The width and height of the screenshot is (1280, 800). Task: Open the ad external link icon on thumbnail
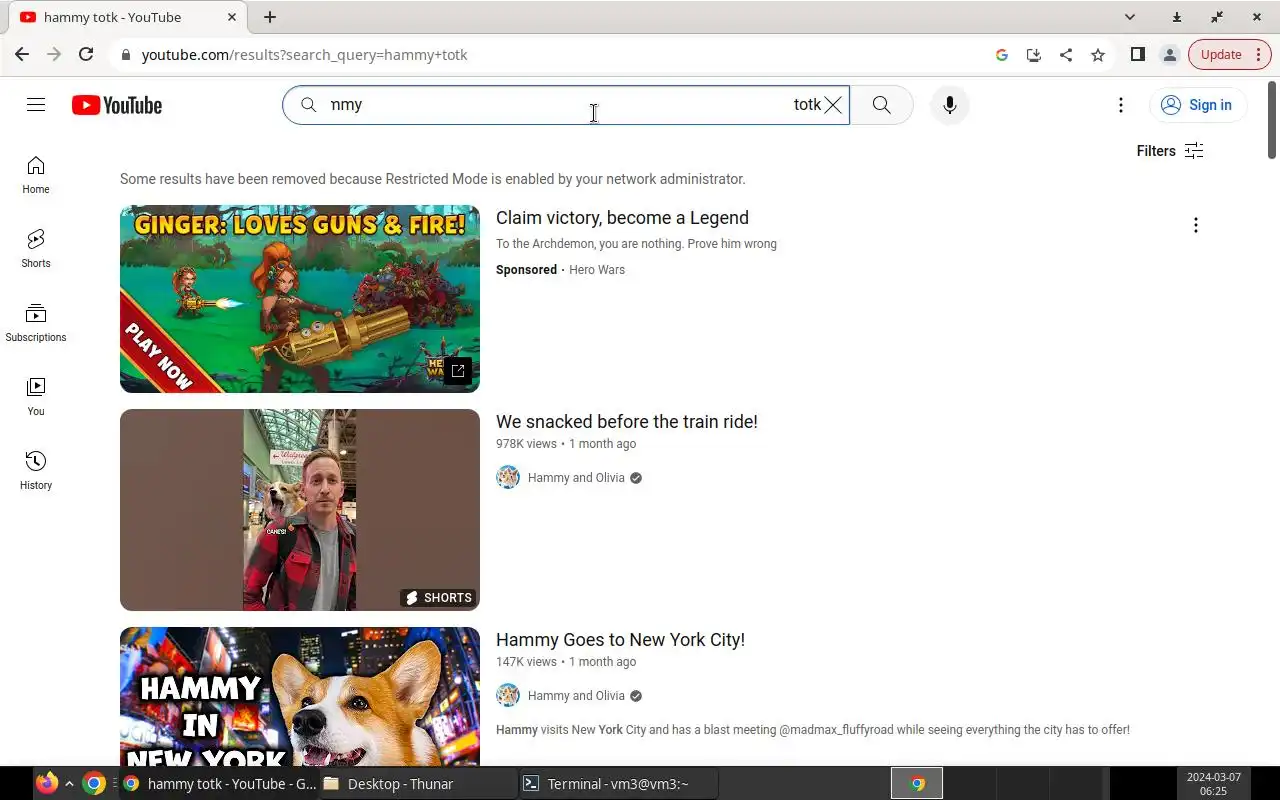(x=458, y=371)
